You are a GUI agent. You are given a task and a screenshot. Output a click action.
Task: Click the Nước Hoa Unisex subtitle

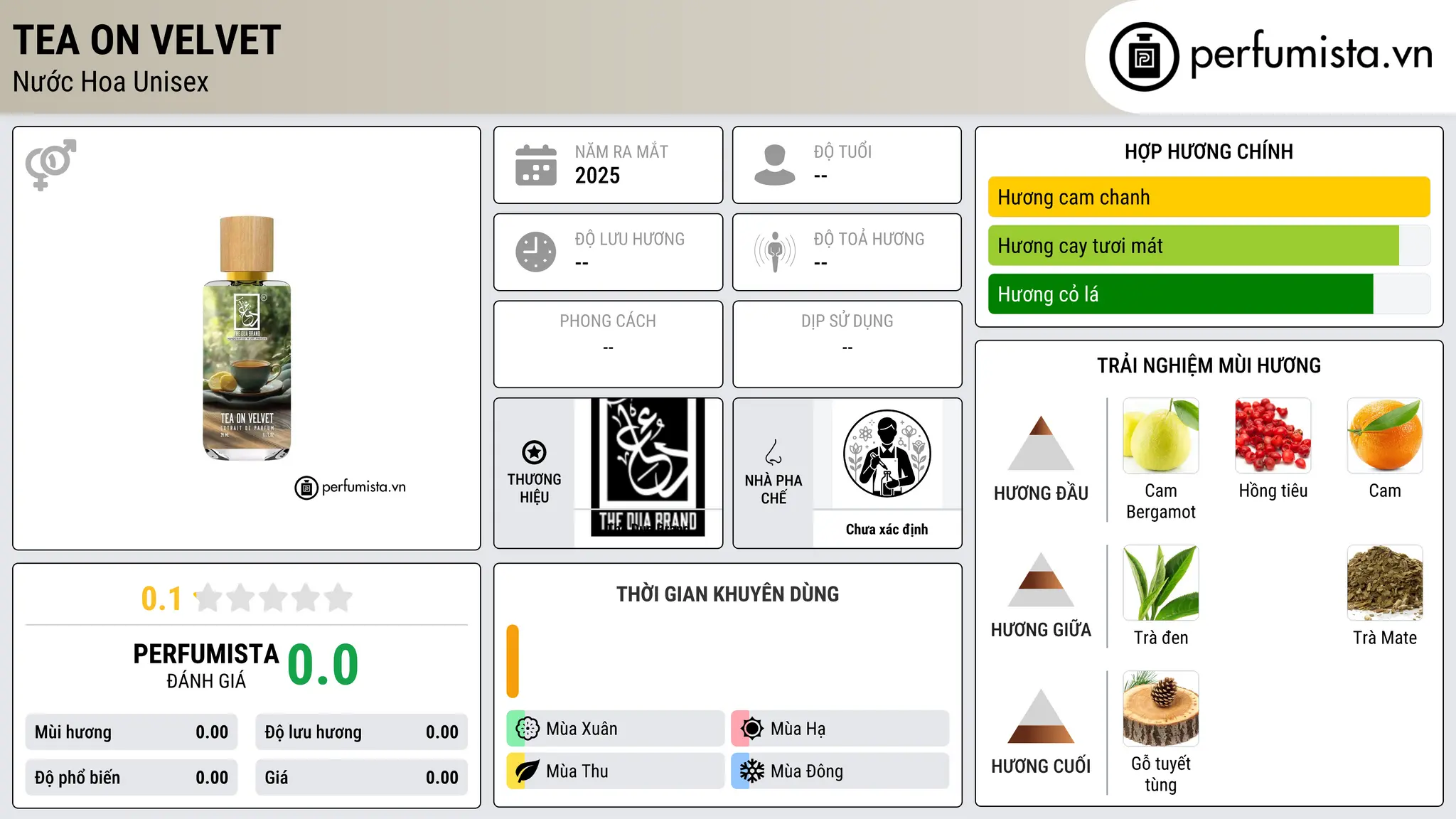coord(111,82)
